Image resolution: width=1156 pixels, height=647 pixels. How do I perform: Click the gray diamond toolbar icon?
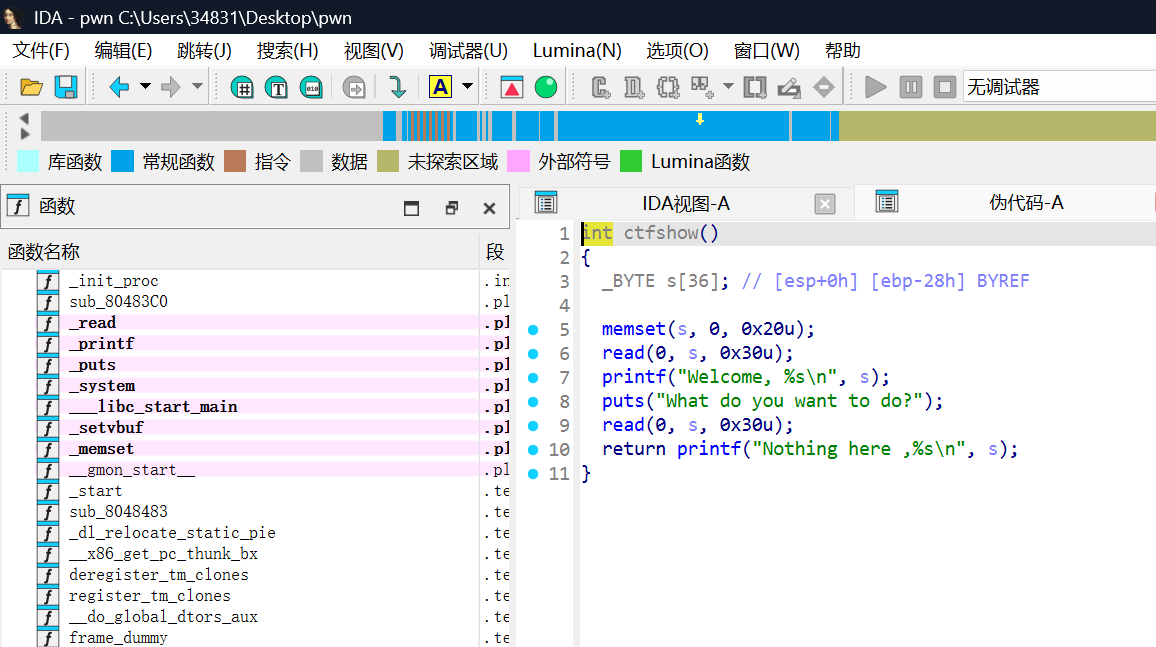pyautogui.click(x=824, y=87)
